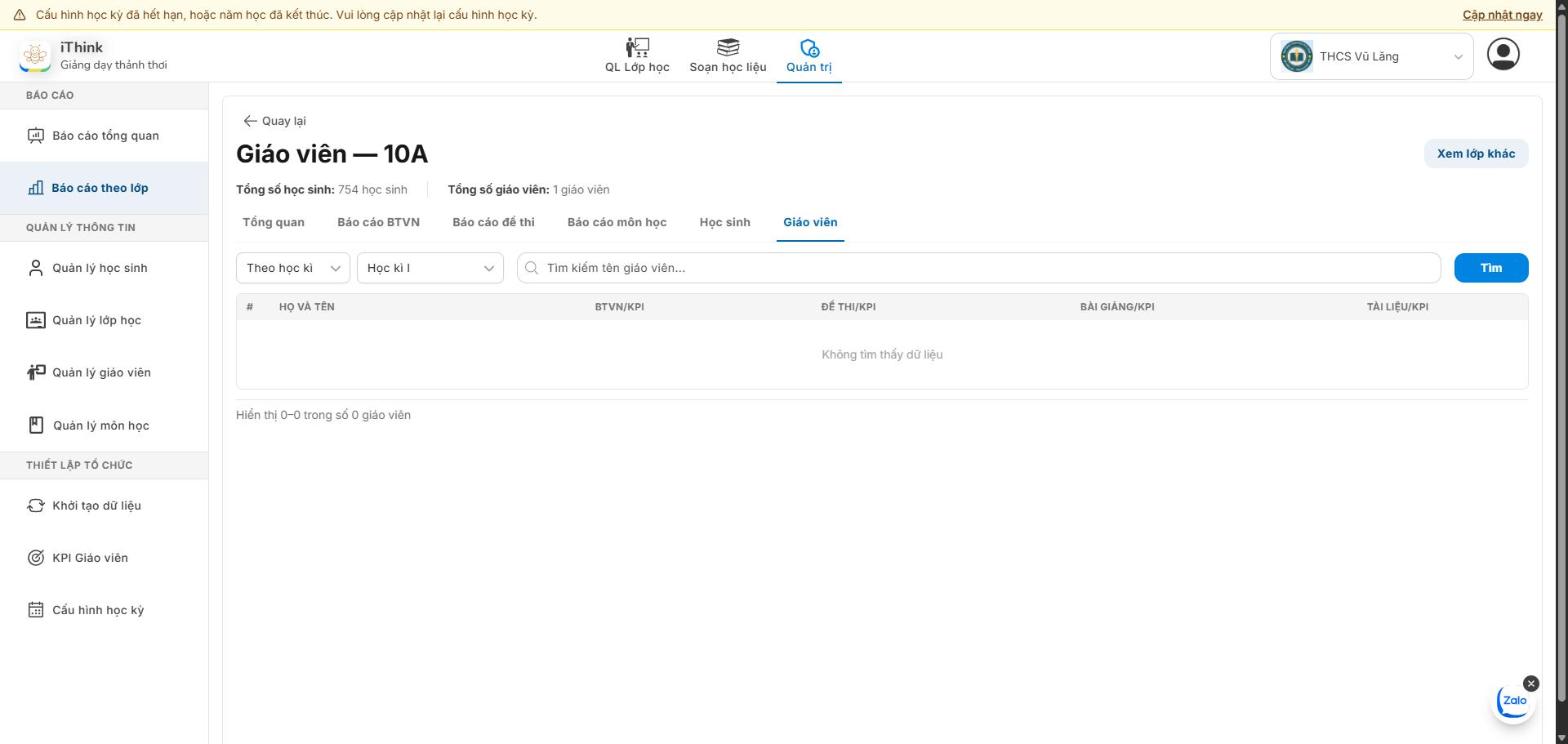Click the Không tìm thấy dữ liệu message
Image resolution: width=1568 pixels, height=744 pixels.
point(882,355)
